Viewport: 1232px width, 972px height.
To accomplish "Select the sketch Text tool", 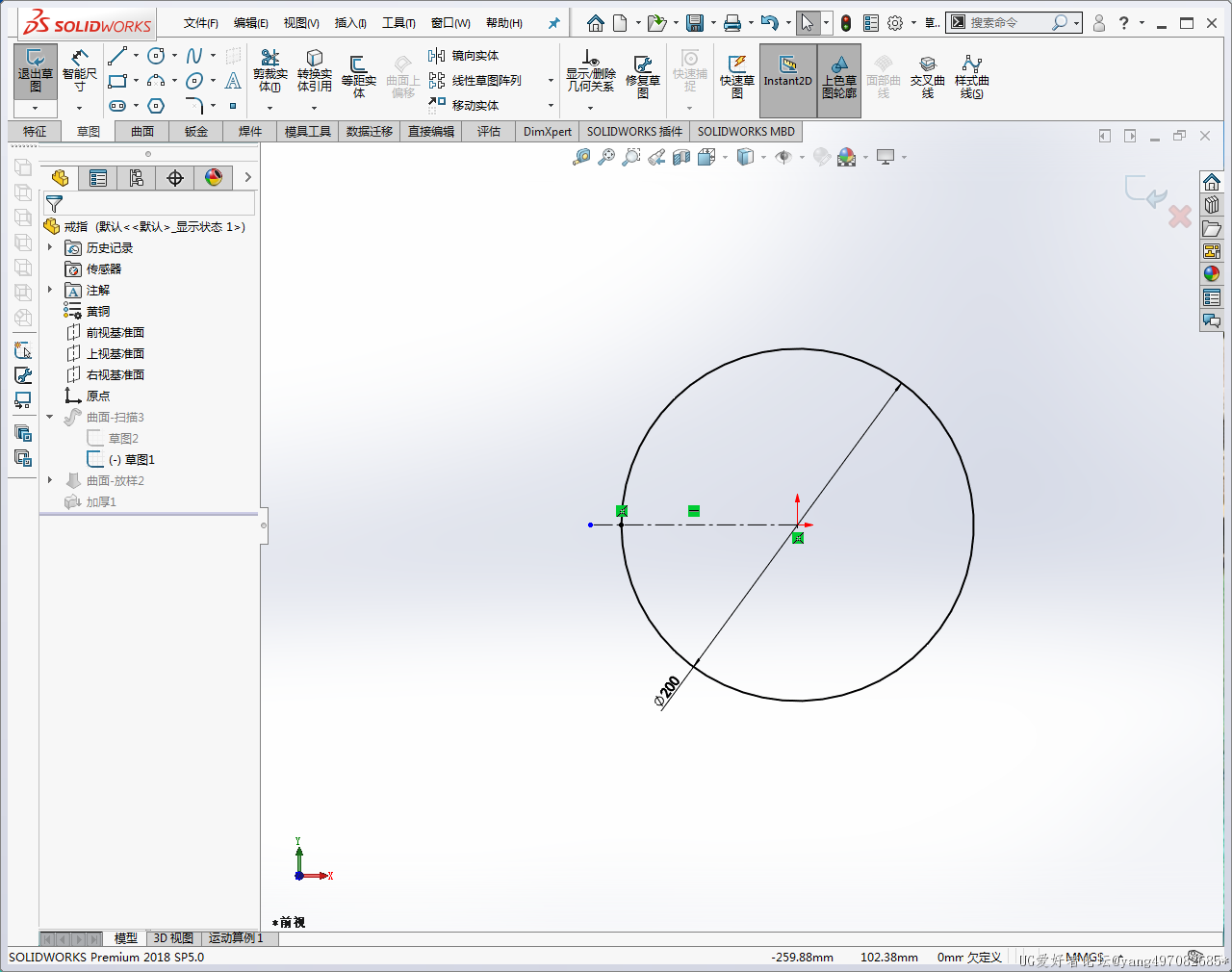I will click(x=233, y=81).
